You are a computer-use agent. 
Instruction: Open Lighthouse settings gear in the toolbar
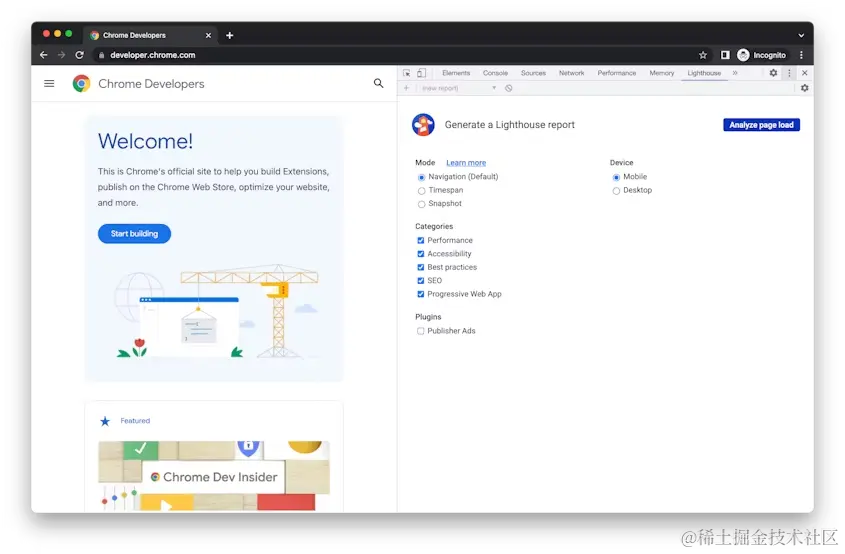(805, 88)
